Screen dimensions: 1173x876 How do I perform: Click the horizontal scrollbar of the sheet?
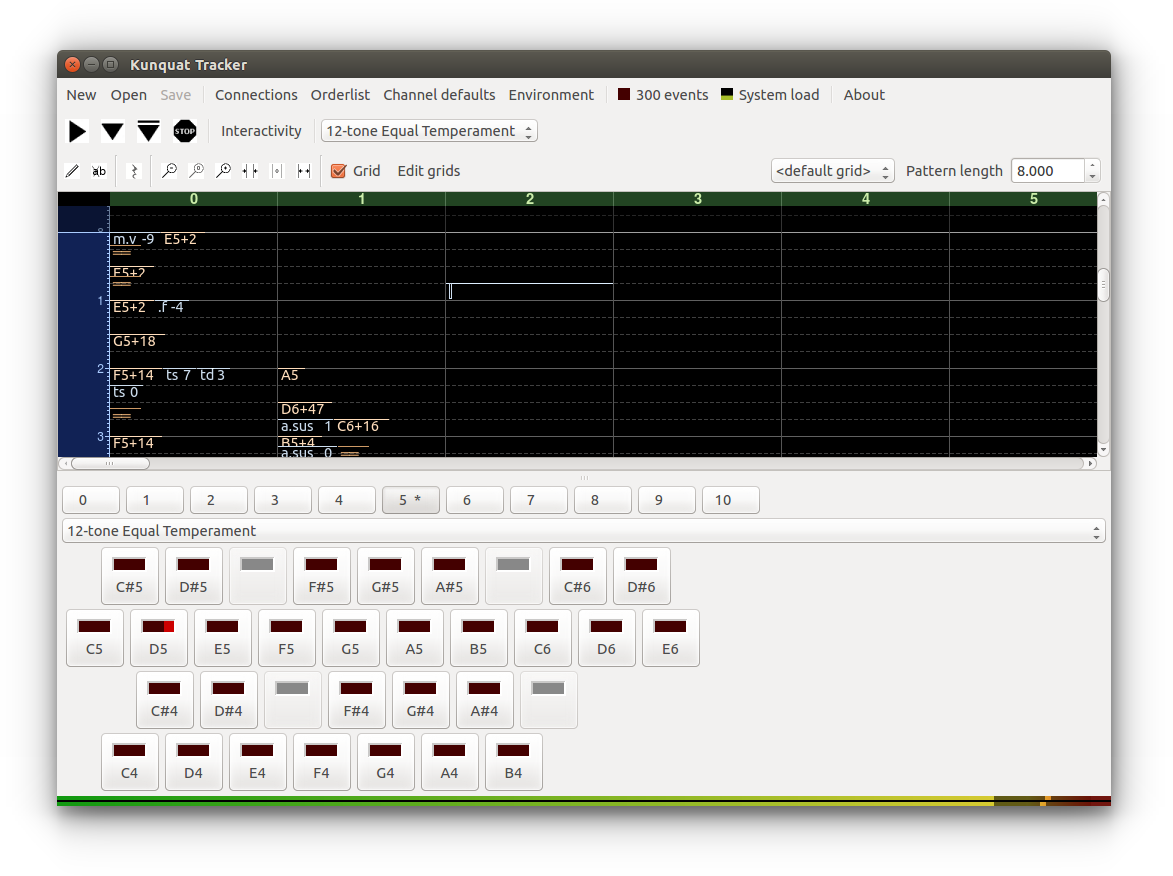point(578,464)
